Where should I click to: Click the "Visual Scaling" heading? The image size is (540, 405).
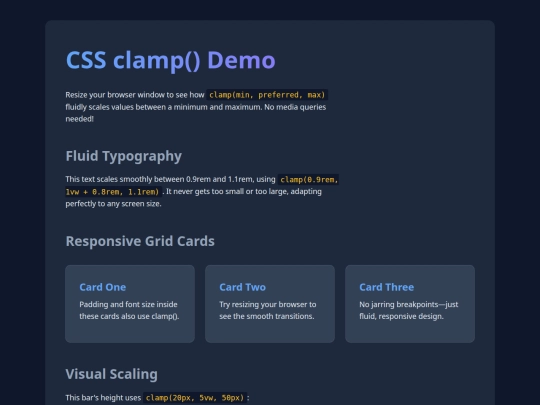(x=112, y=374)
